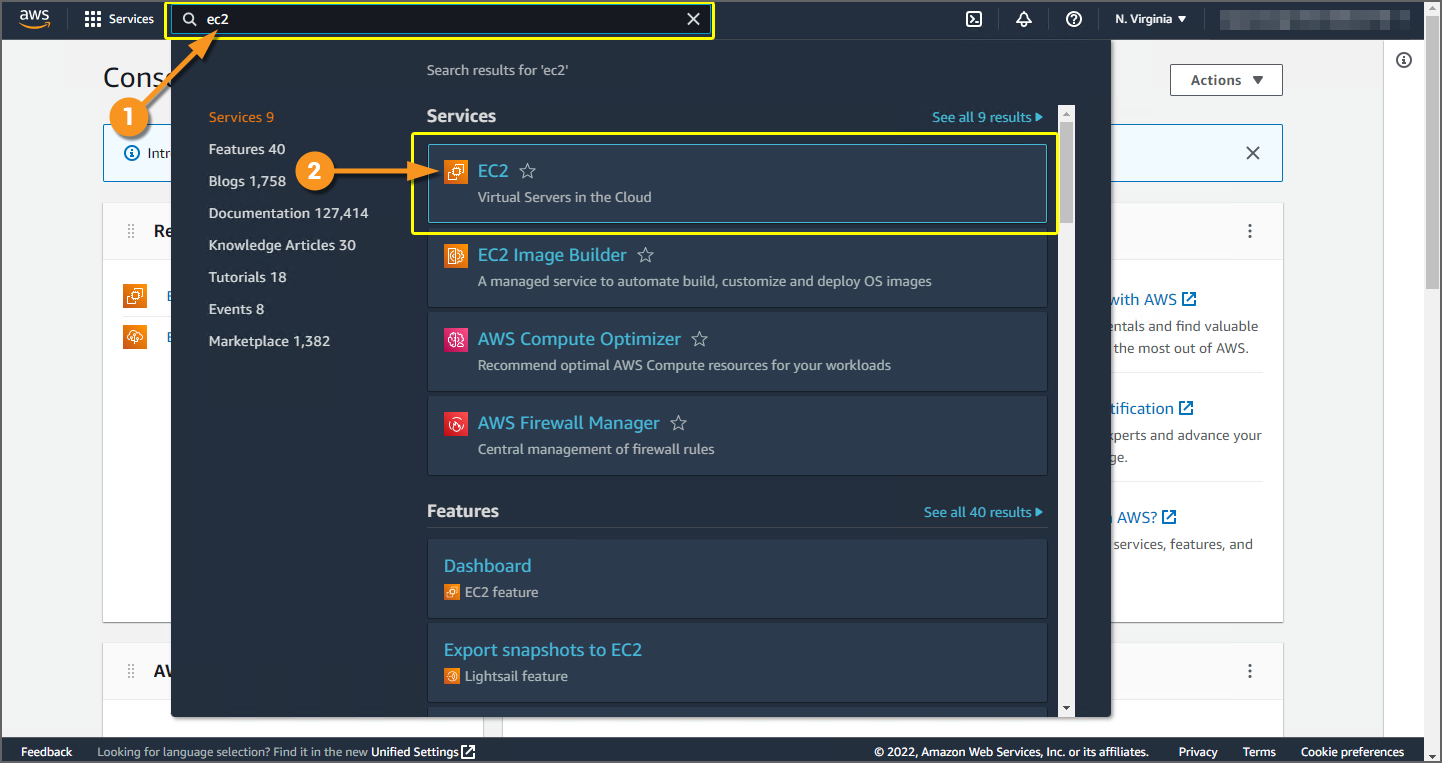Click the ec2 search input field
Viewport: 1442px width, 763px height.
pyautogui.click(x=440, y=19)
